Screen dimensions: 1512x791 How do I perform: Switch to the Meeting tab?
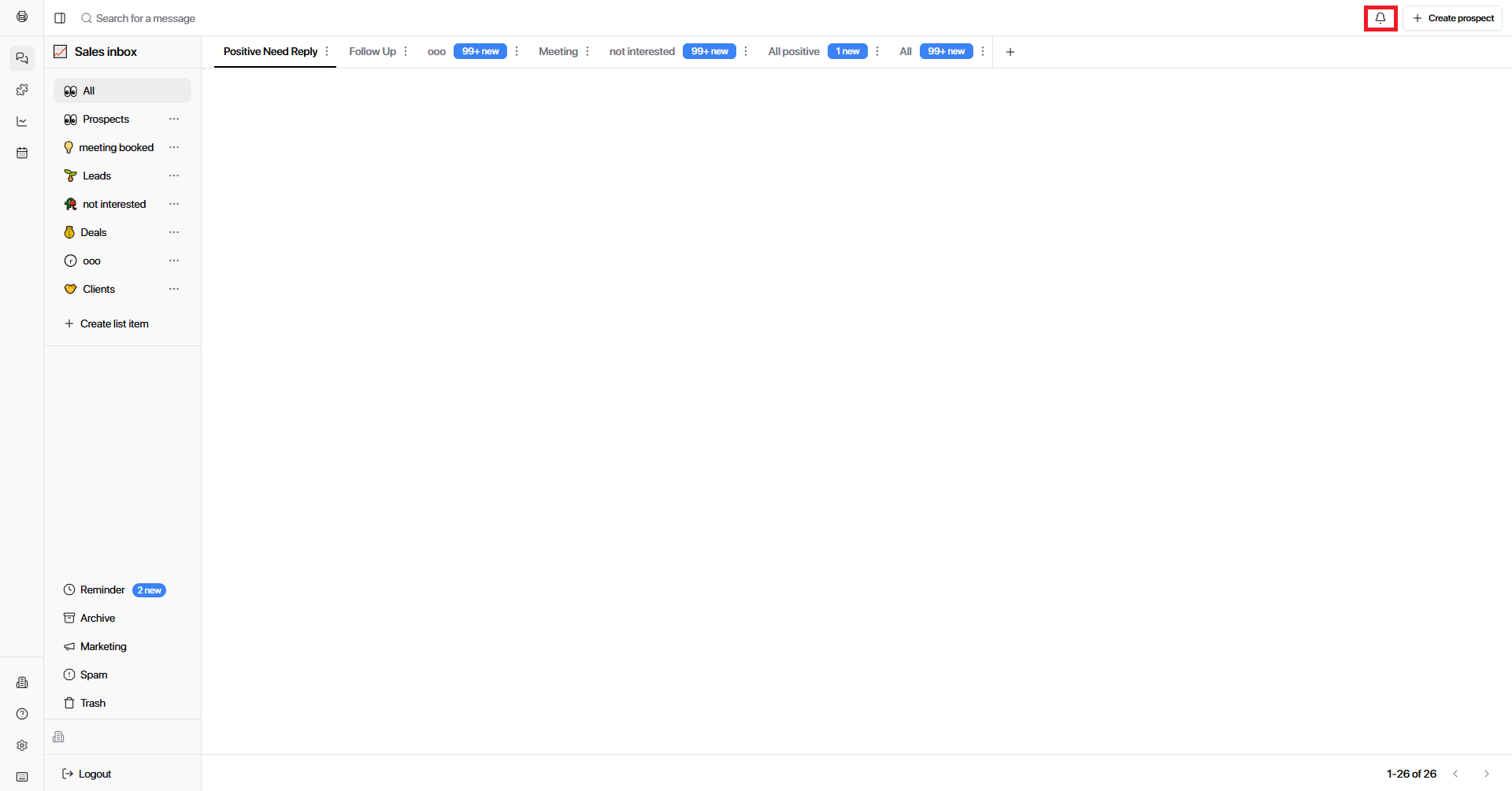[x=558, y=51]
